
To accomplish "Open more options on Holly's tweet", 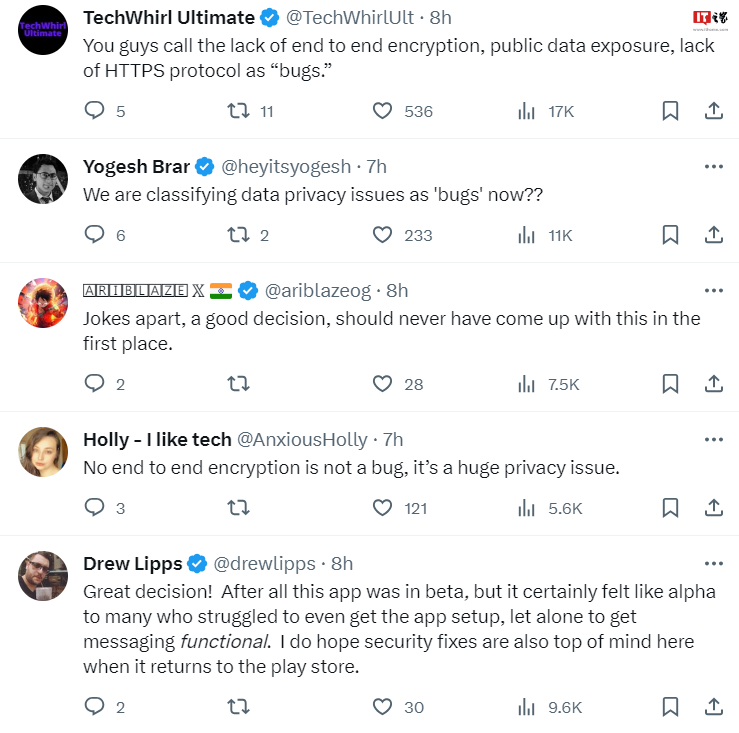I will 713,439.
